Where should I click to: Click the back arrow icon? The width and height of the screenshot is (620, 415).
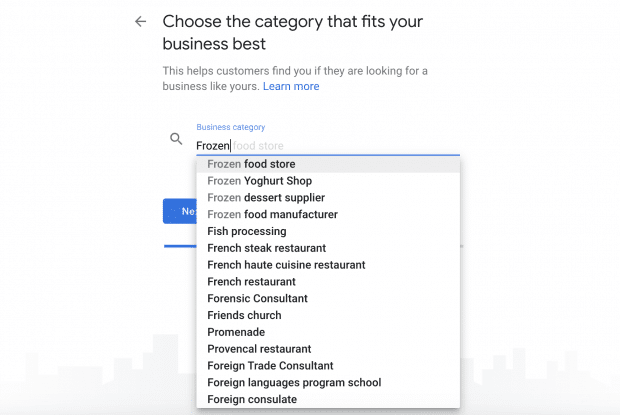pyautogui.click(x=140, y=22)
